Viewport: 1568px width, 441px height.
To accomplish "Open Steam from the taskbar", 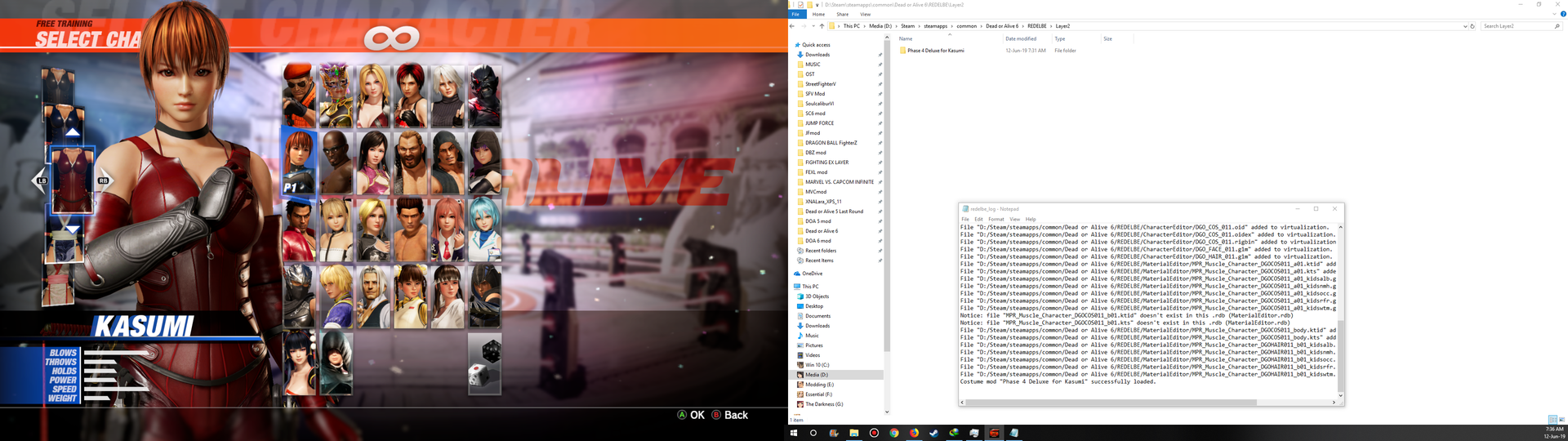I will click(x=933, y=433).
